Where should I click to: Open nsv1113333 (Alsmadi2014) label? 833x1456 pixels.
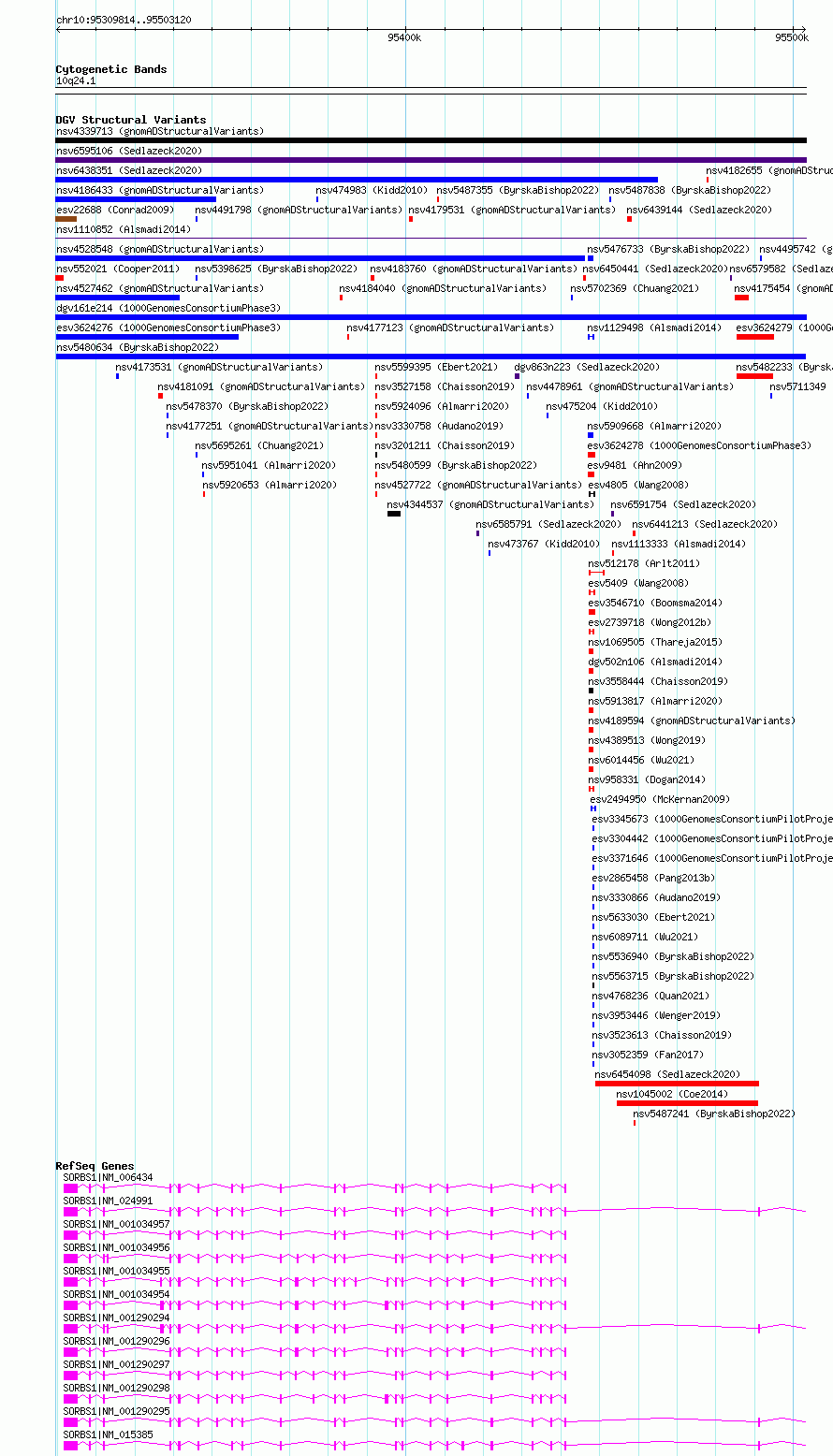(x=680, y=544)
